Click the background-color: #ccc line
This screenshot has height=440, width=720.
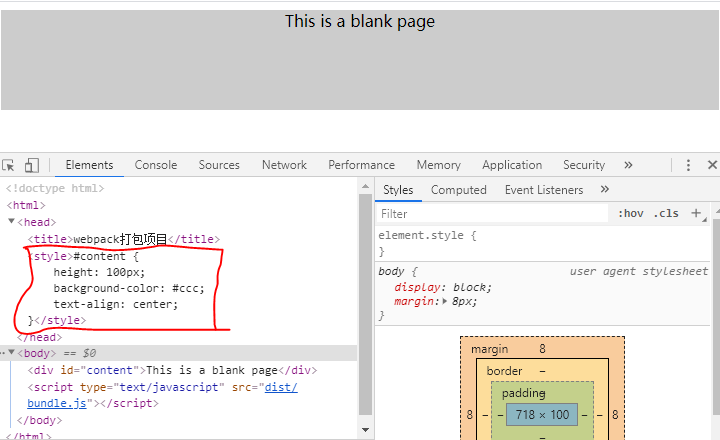click(x=129, y=288)
